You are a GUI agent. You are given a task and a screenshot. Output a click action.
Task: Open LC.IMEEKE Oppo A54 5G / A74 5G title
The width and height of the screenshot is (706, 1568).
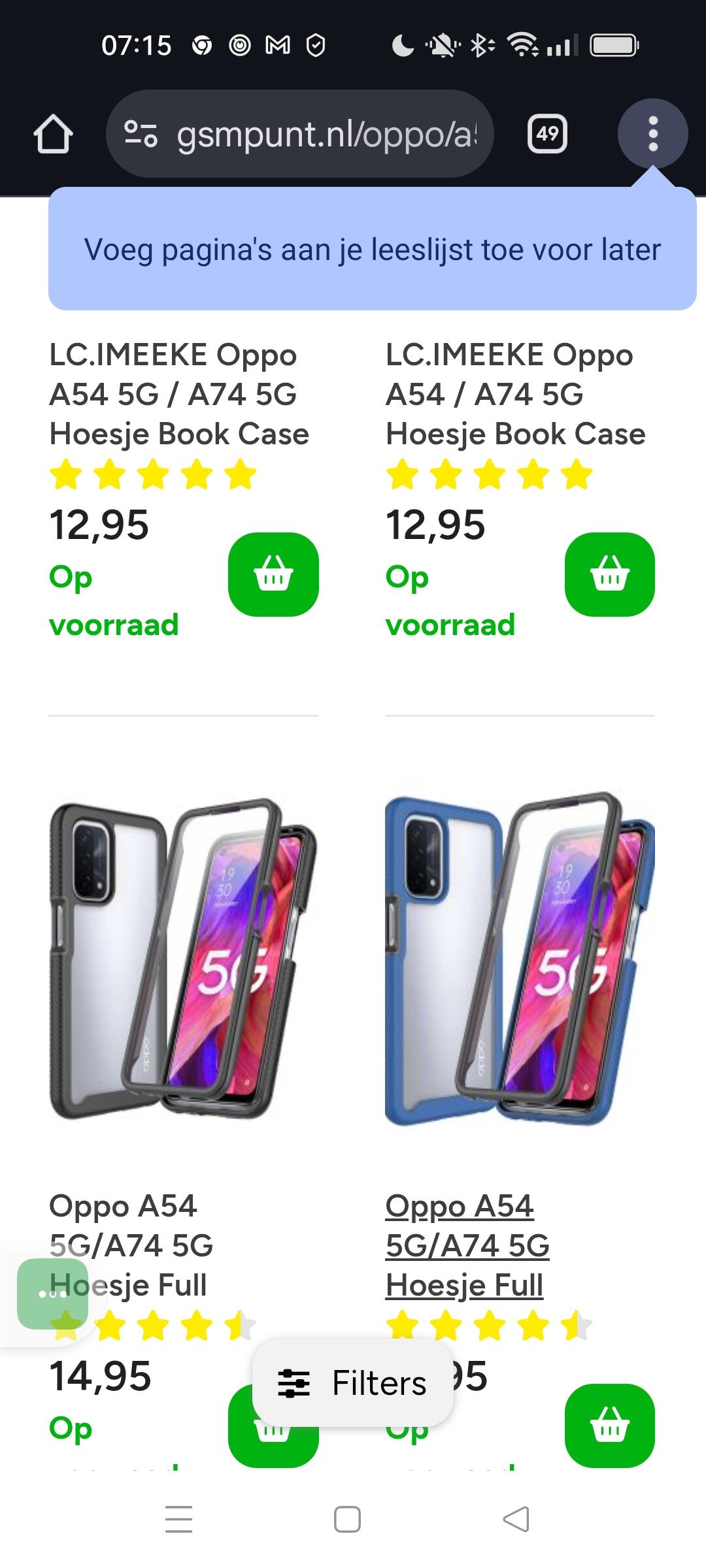point(179,394)
